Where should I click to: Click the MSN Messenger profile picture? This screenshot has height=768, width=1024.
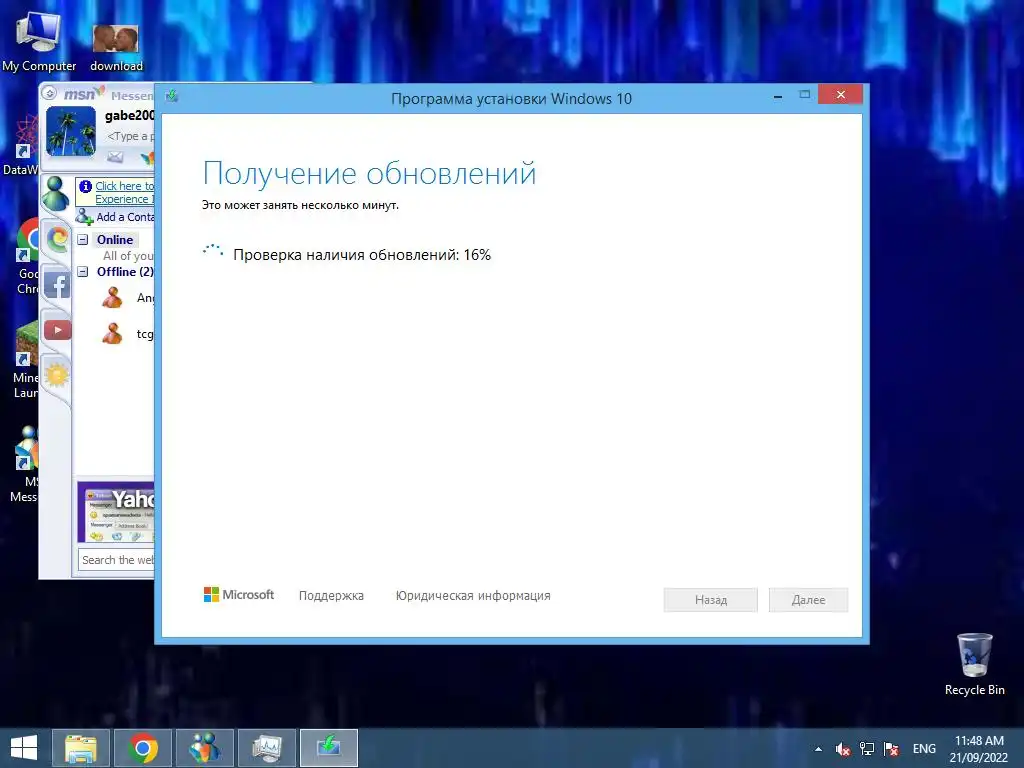point(71,132)
